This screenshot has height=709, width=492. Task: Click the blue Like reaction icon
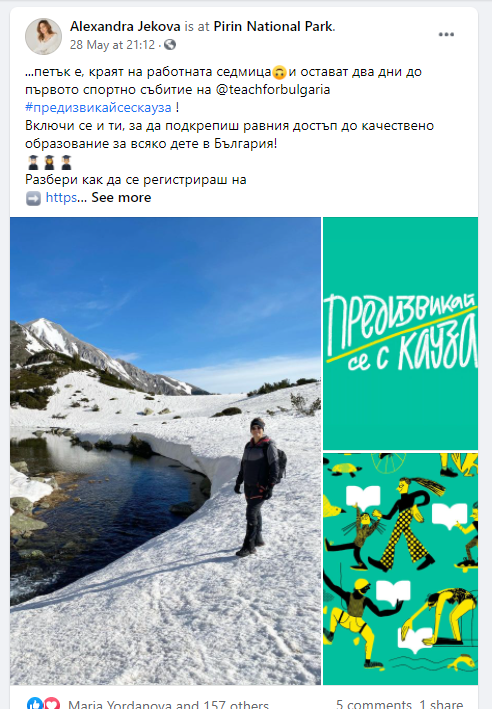(x=35, y=703)
